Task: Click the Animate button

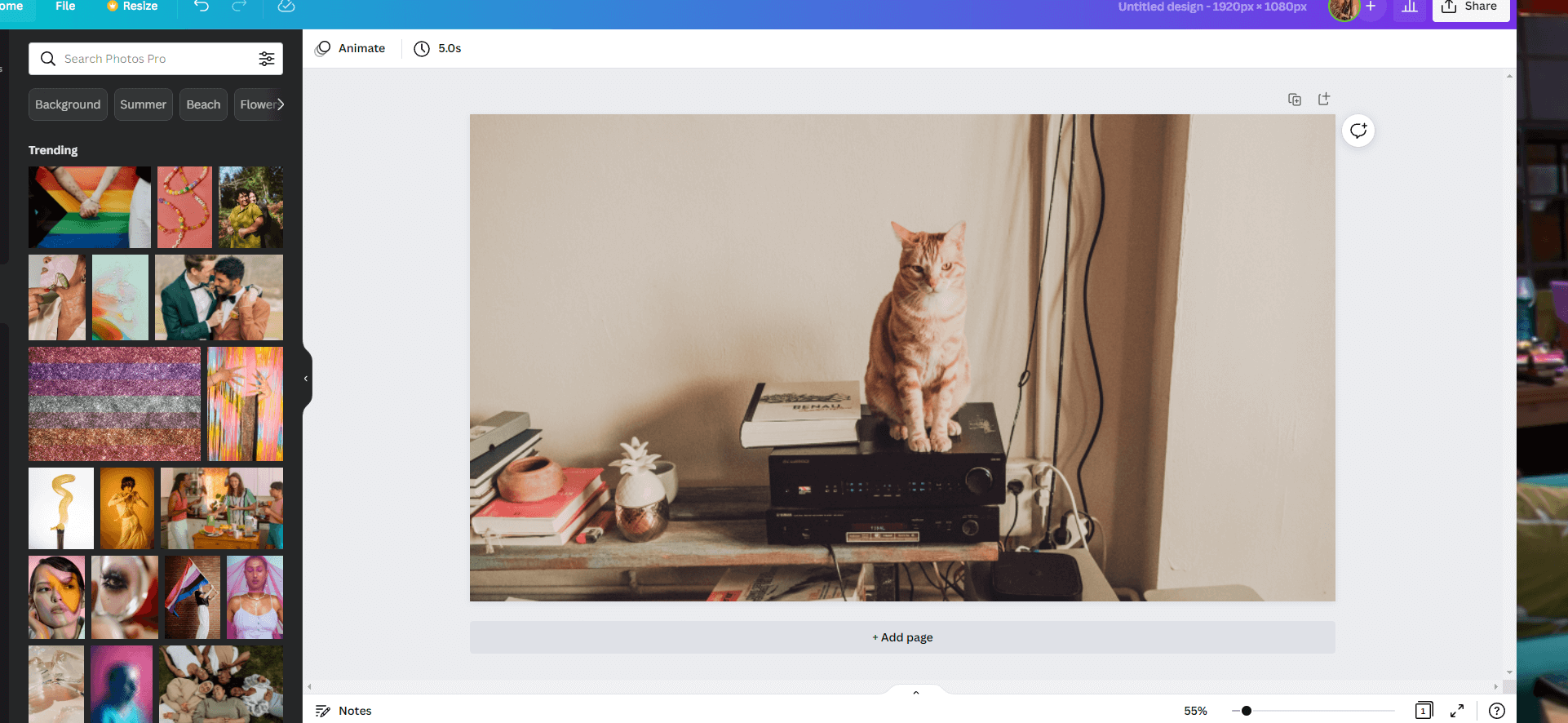Action: (x=350, y=48)
